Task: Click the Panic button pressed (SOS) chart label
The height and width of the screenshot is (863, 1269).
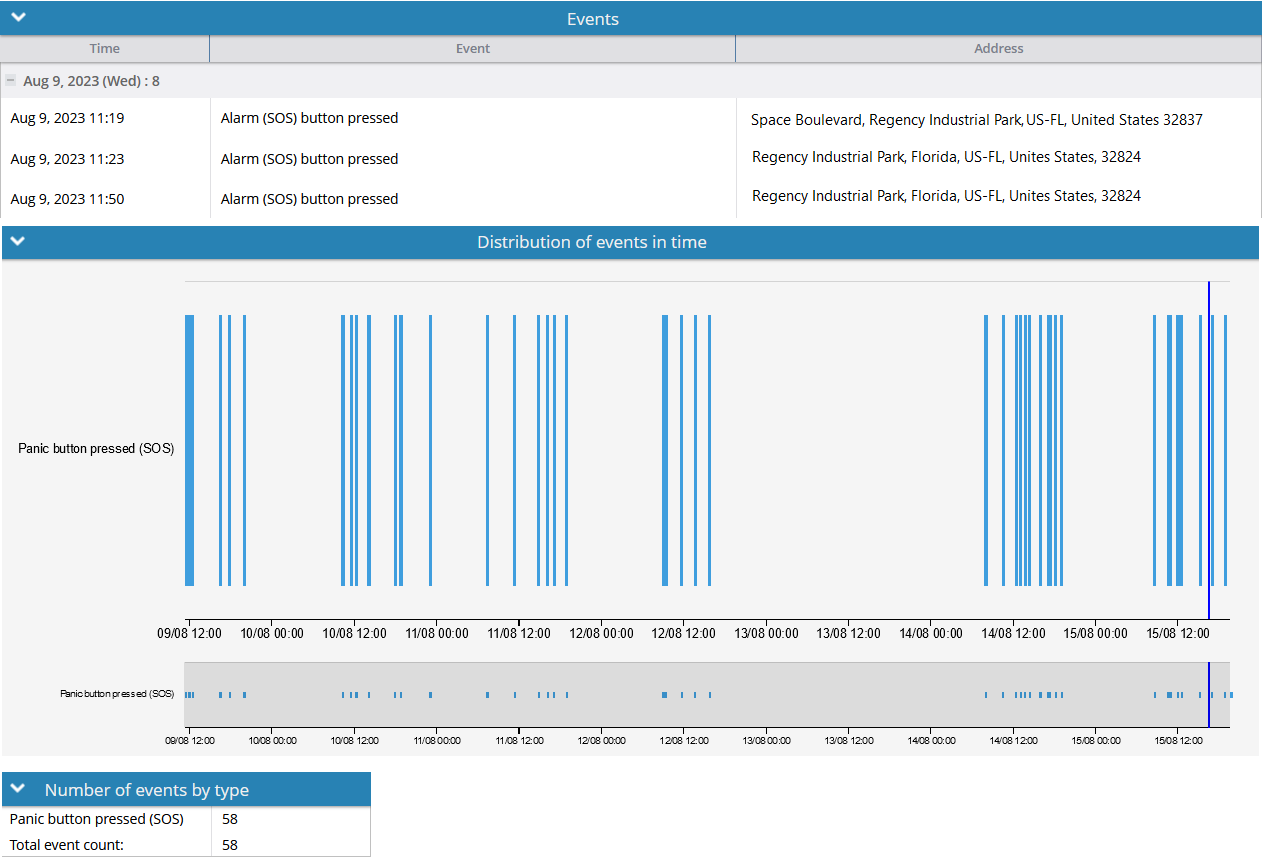Action: click(96, 449)
